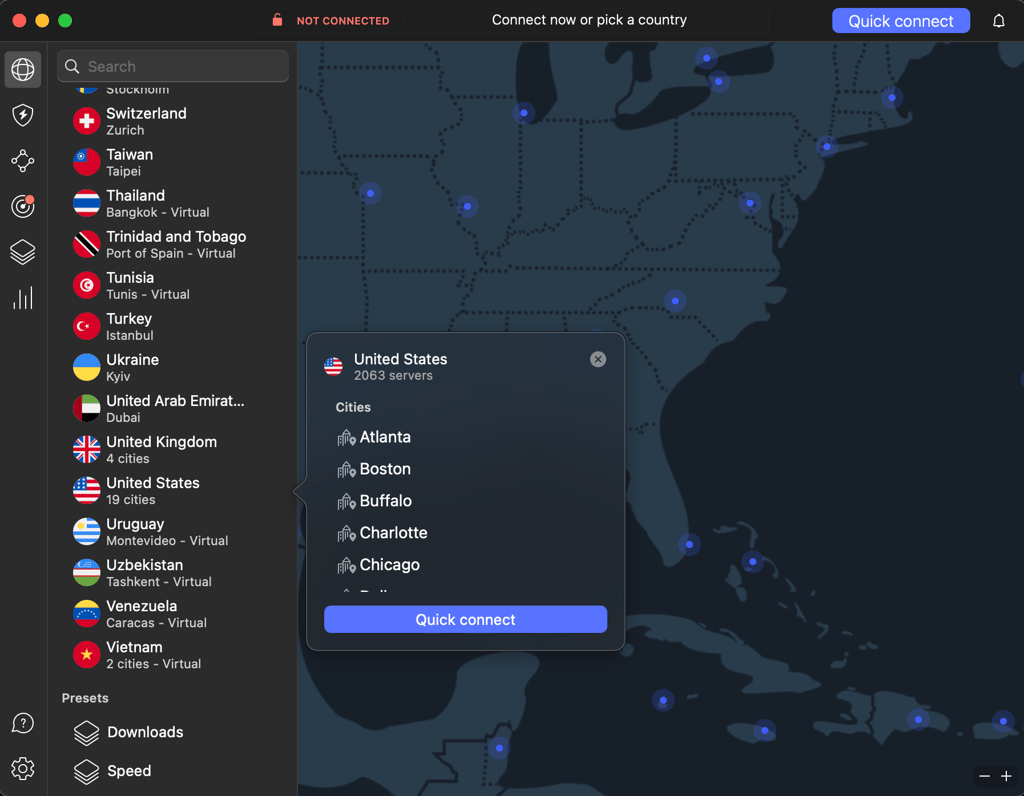Screen dimensions: 1024x796
Task: Click the country Search field
Action: pyautogui.click(x=173, y=67)
